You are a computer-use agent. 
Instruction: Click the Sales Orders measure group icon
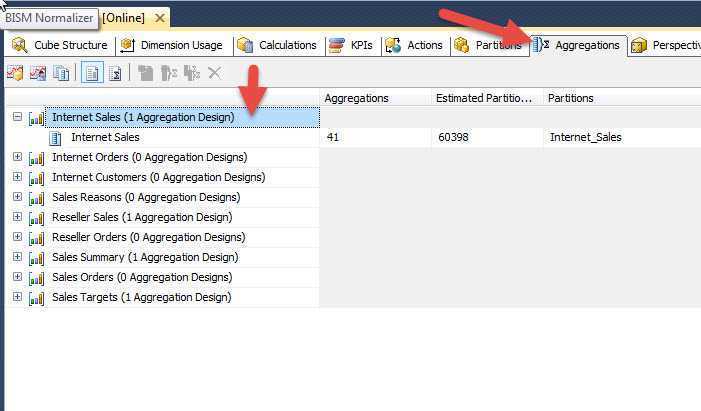click(x=36, y=278)
